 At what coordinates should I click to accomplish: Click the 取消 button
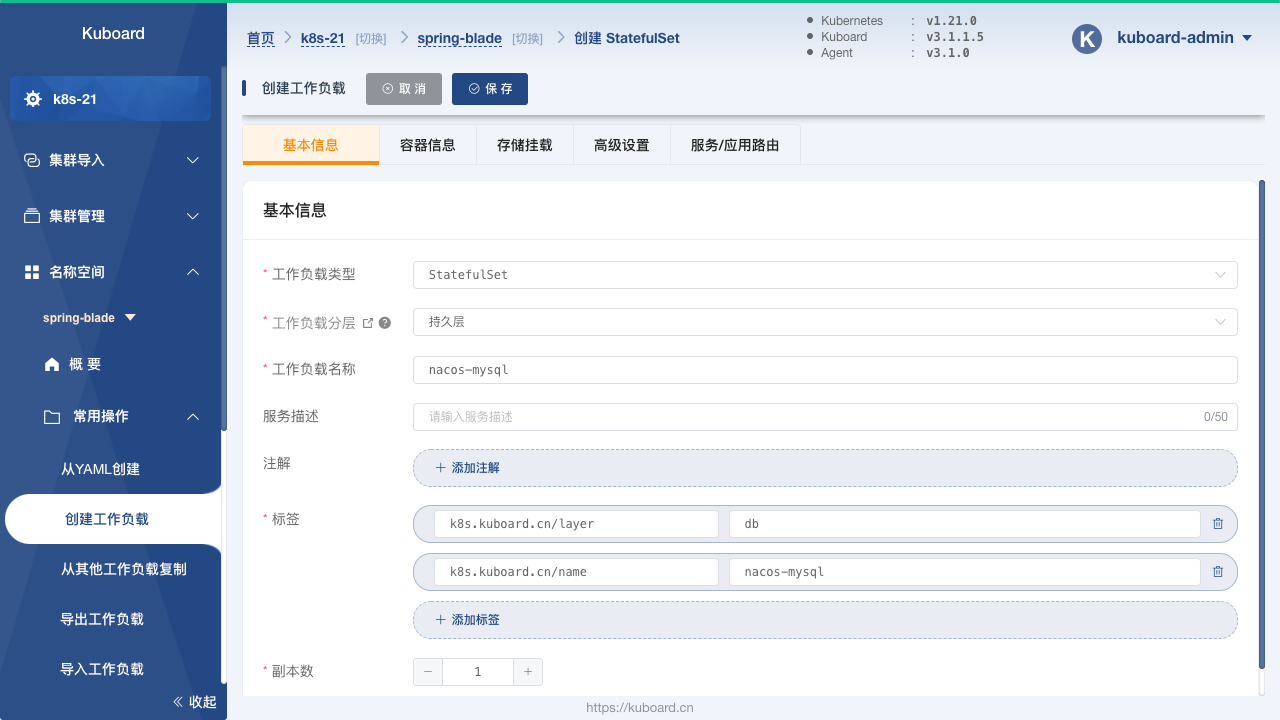(404, 89)
